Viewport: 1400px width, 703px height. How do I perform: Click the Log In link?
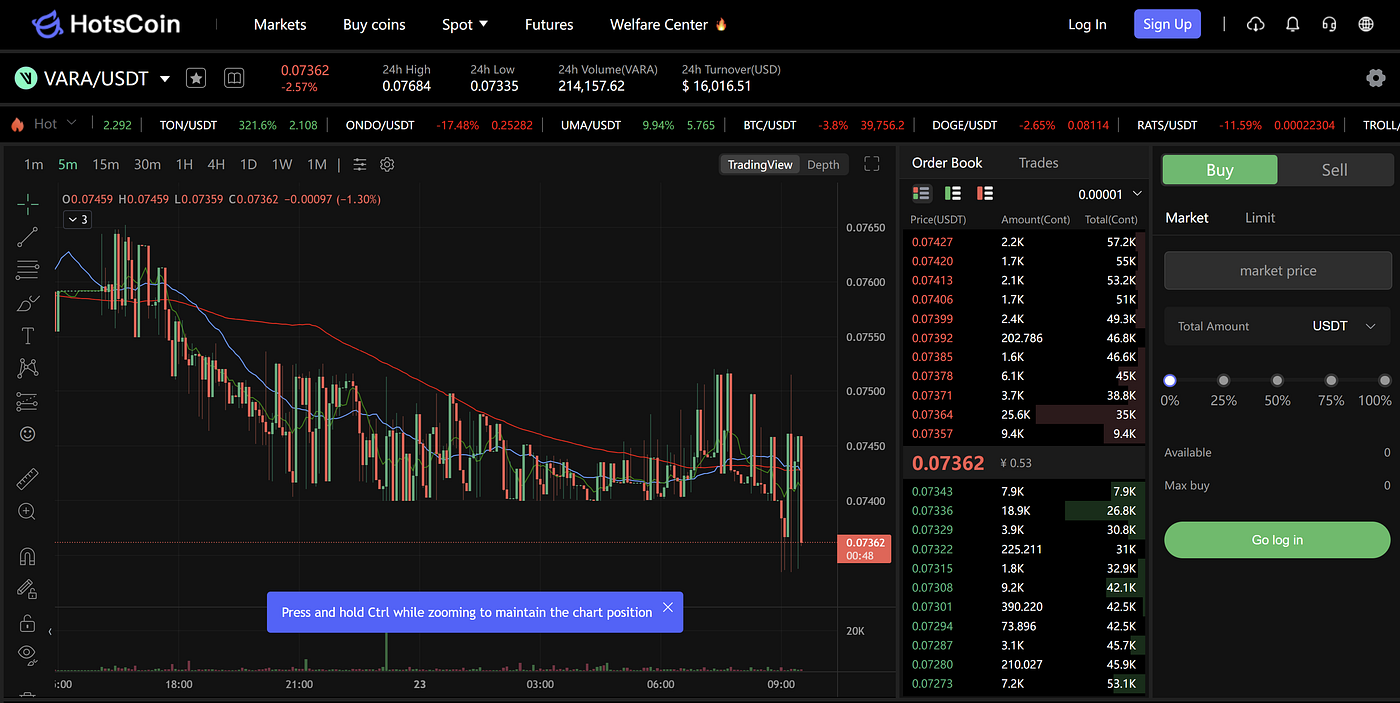[x=1087, y=24]
